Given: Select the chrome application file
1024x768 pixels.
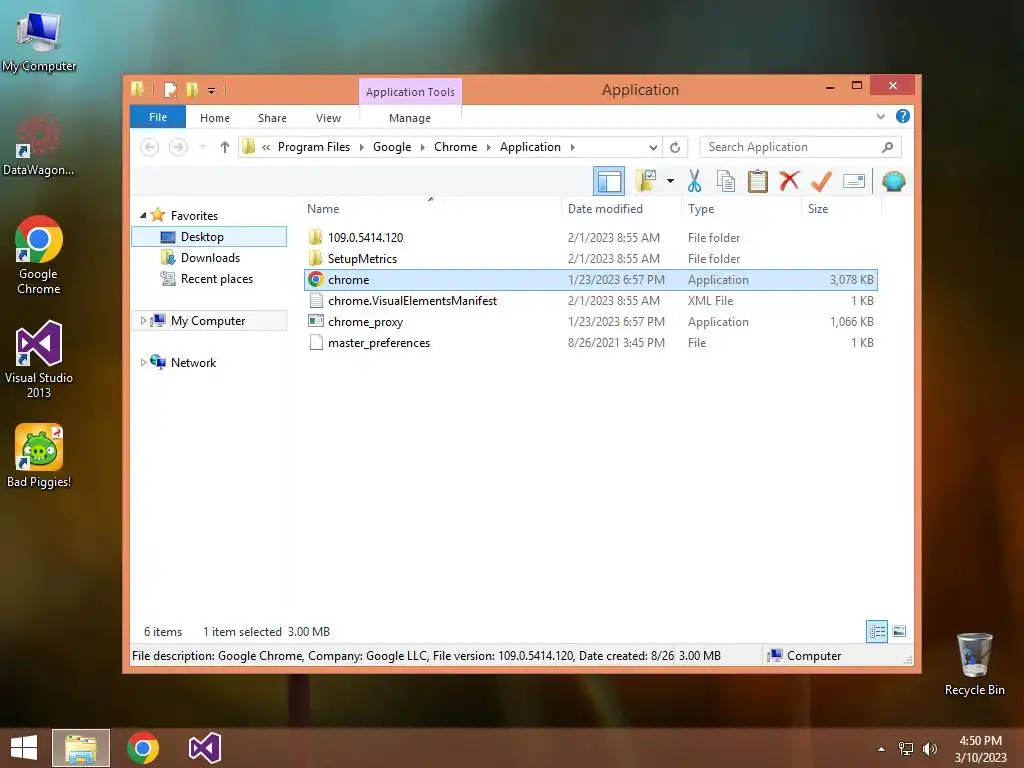Looking at the screenshot, I should pos(591,280).
